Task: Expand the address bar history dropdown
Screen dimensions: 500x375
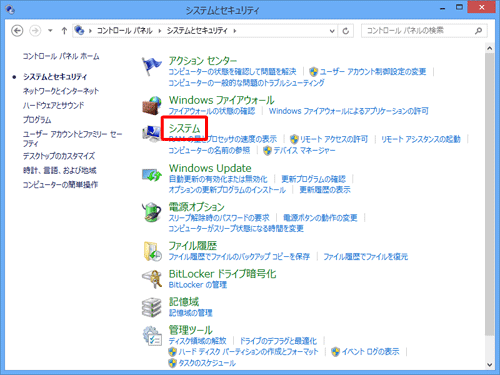Action: click(x=332, y=31)
